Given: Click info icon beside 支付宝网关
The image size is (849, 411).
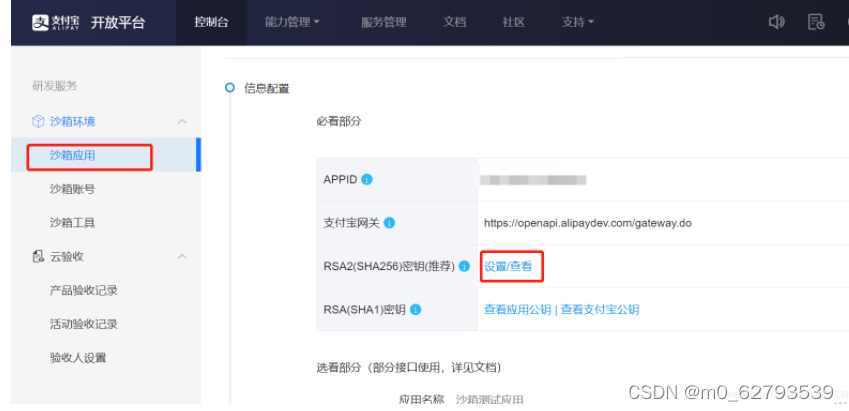Looking at the screenshot, I should pyautogui.click(x=389, y=223).
